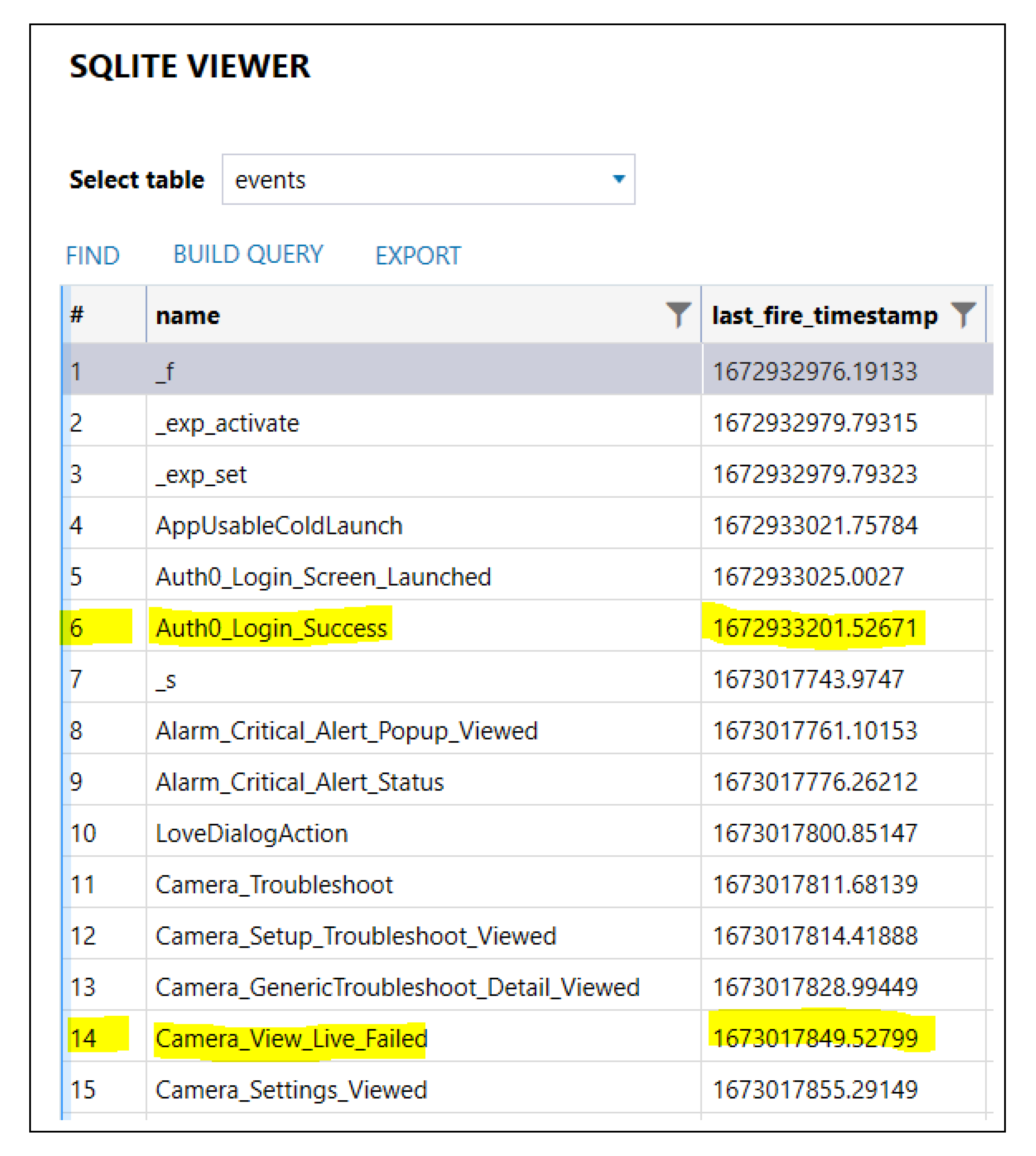This screenshot has height=1156, width=1036.
Task: Select the AppUsableColdLaunch row
Action: (x=279, y=526)
